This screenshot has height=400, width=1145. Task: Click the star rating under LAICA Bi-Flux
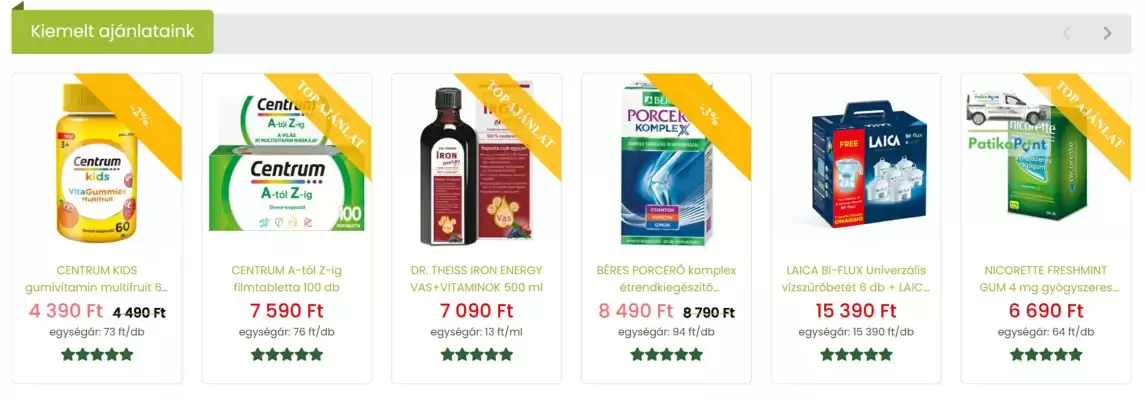856,355
